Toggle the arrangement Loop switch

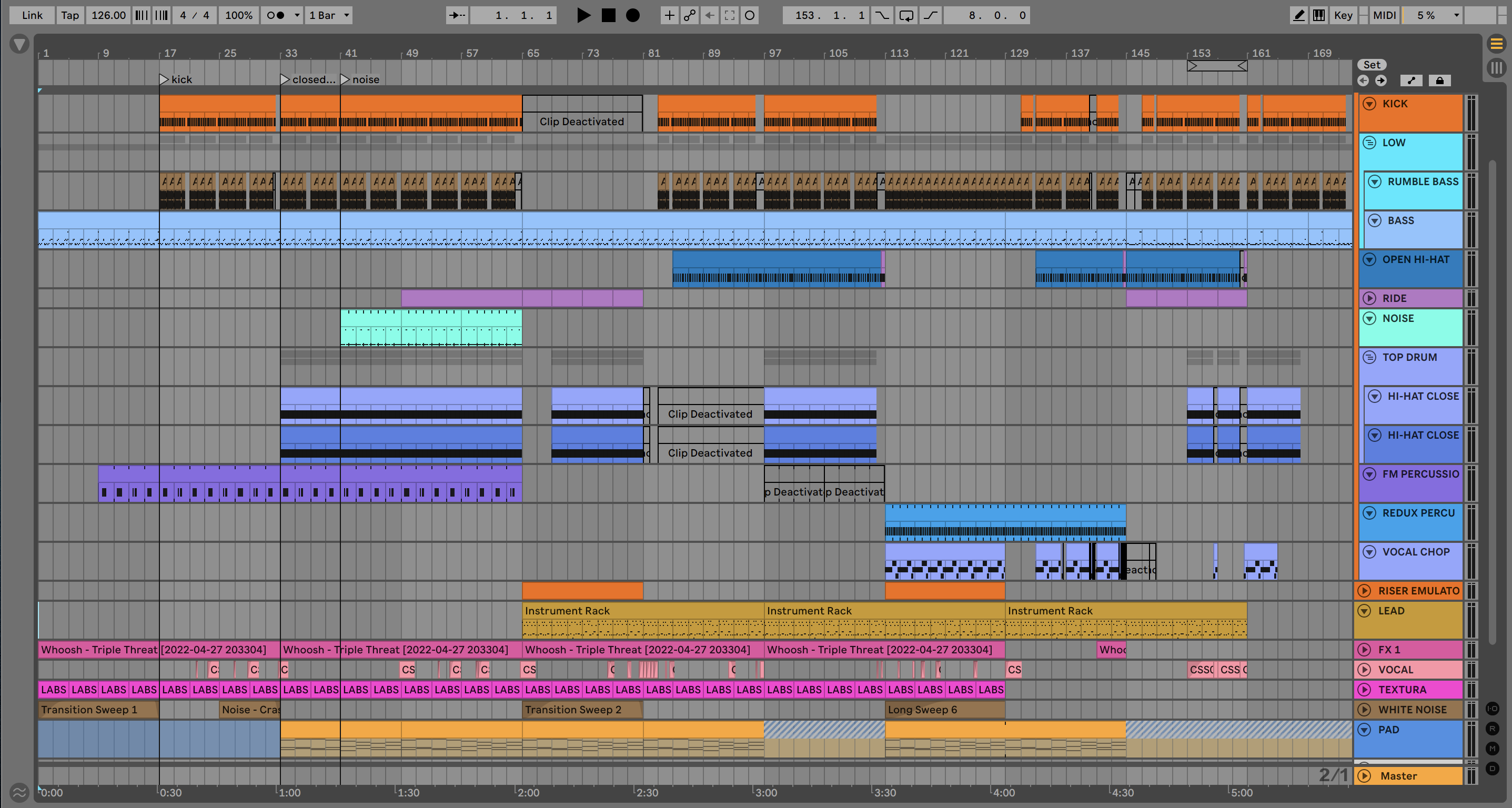(906, 15)
